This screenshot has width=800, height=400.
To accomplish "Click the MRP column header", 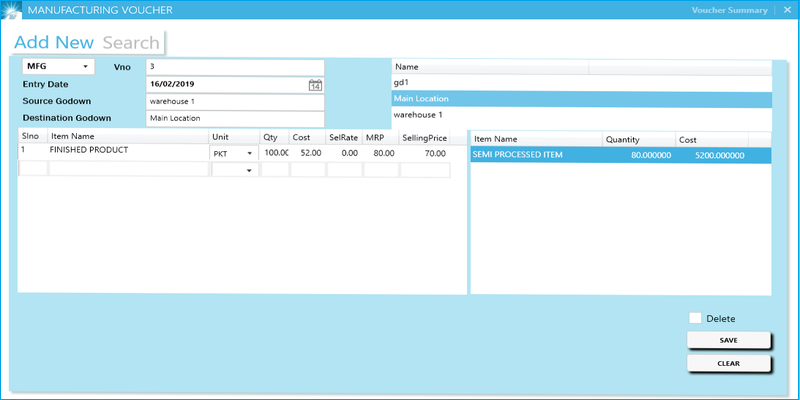I will pyautogui.click(x=381, y=137).
